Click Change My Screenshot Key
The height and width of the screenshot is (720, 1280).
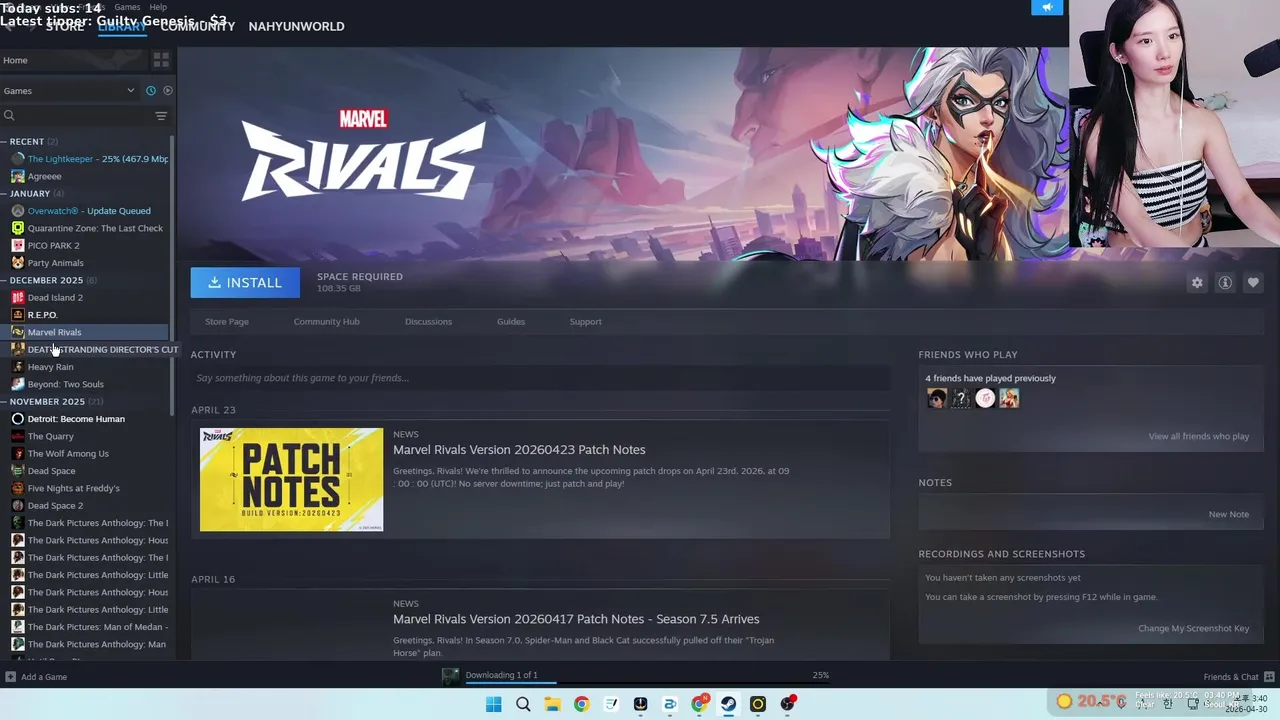(1193, 628)
